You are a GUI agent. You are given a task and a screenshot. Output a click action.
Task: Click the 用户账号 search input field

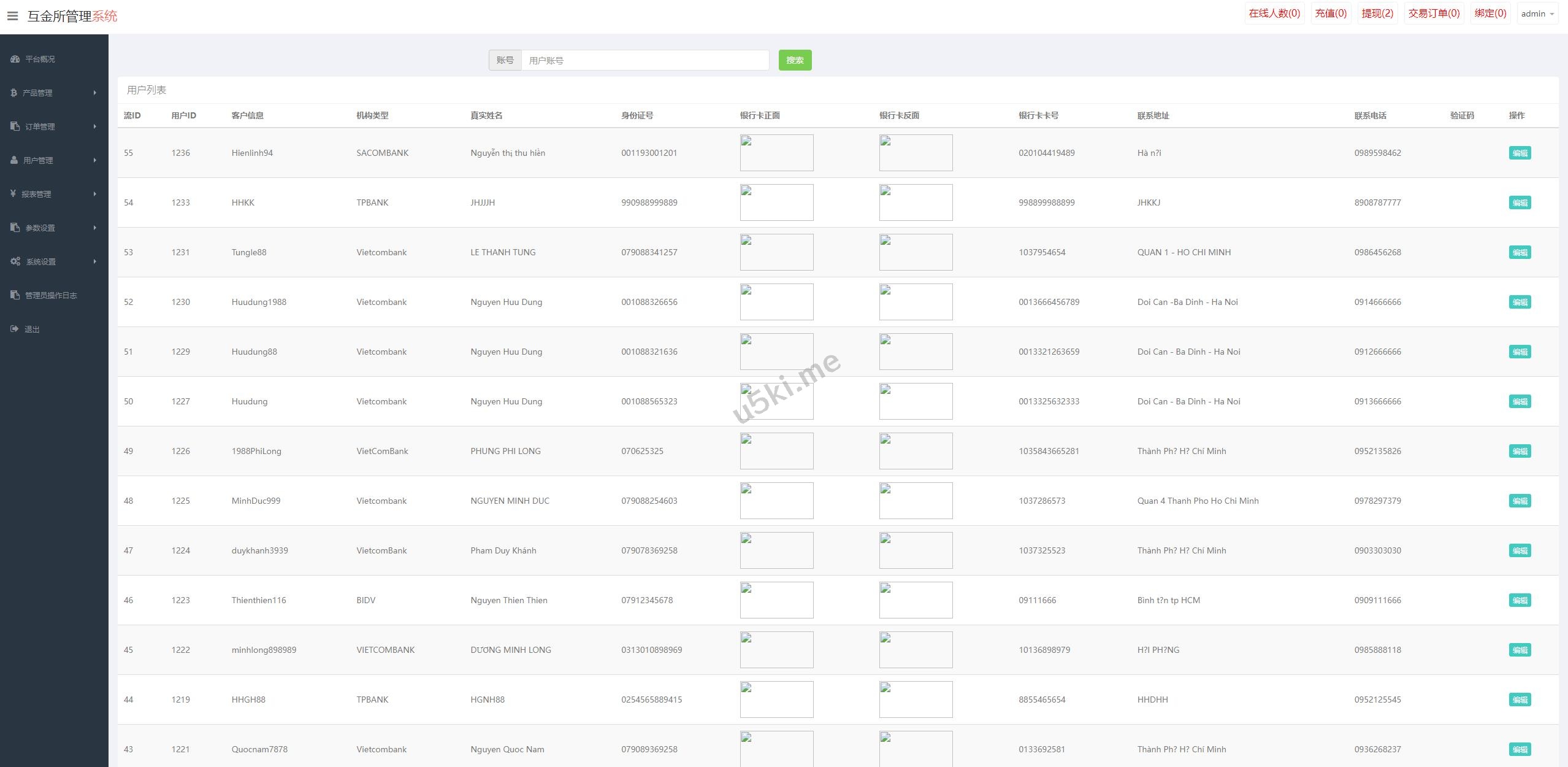644,60
